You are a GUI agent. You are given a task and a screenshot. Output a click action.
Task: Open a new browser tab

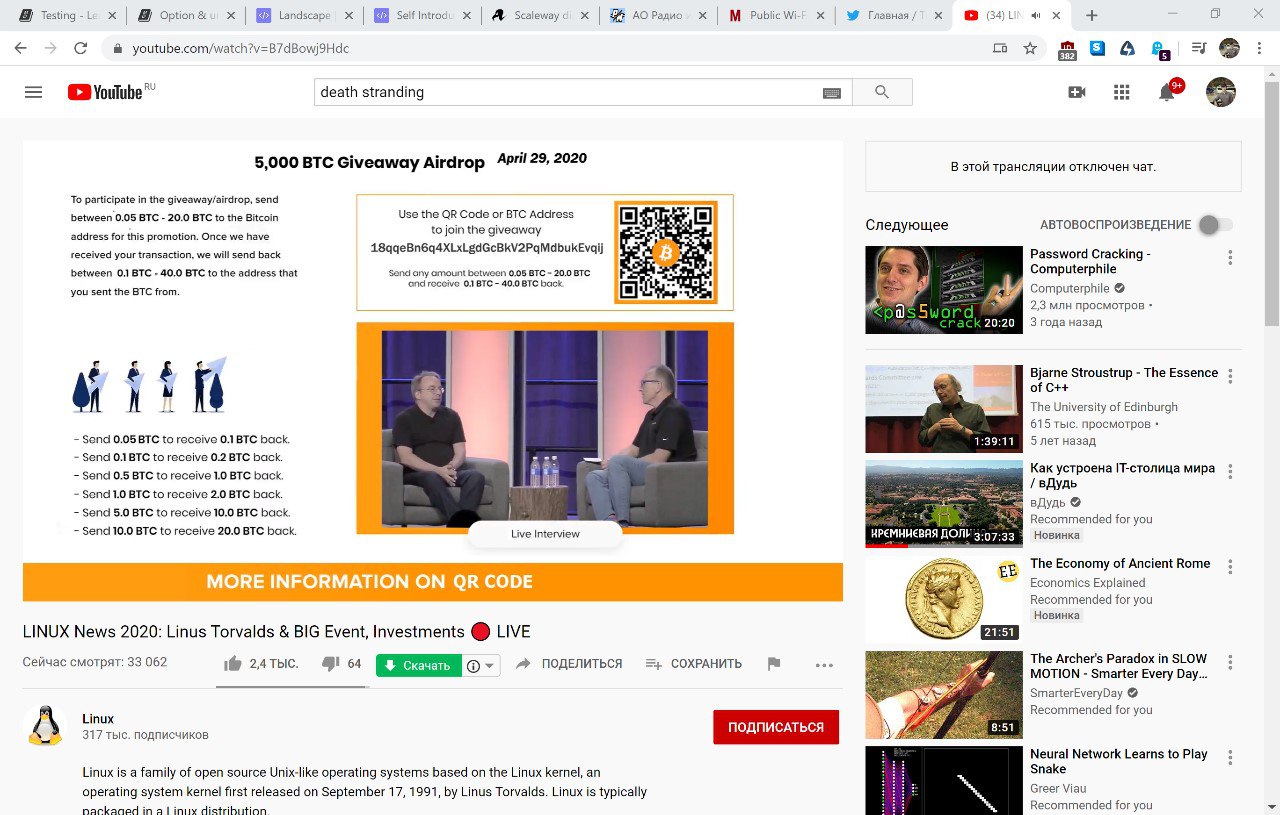[x=1091, y=15]
